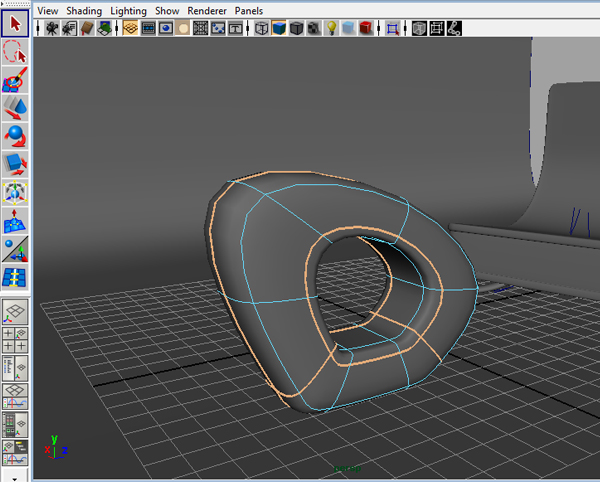Viewport: 600px width, 482px height.
Task: Select the Scale tool
Action: click(15, 162)
